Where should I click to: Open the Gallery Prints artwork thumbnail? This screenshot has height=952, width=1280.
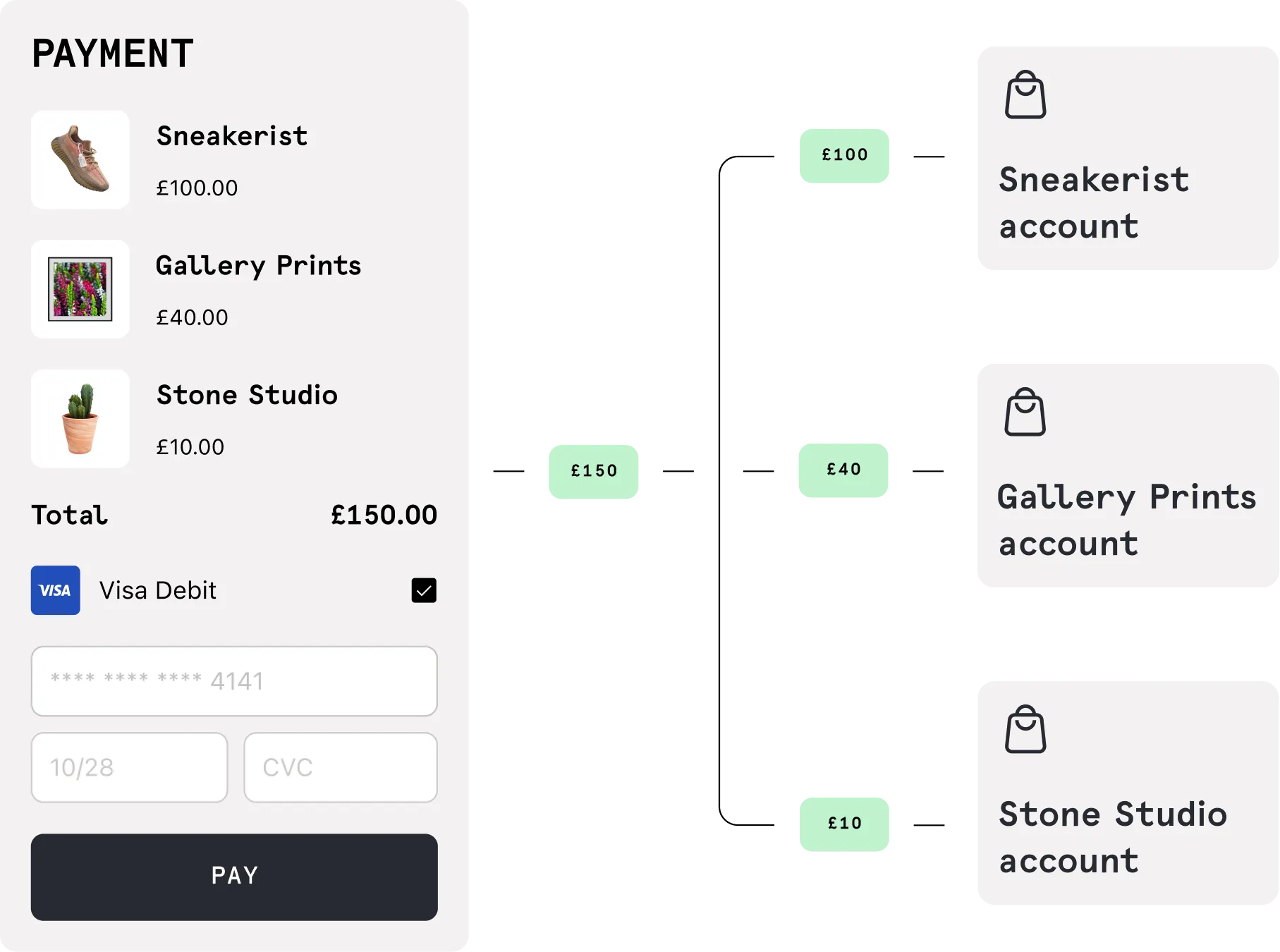(x=80, y=289)
